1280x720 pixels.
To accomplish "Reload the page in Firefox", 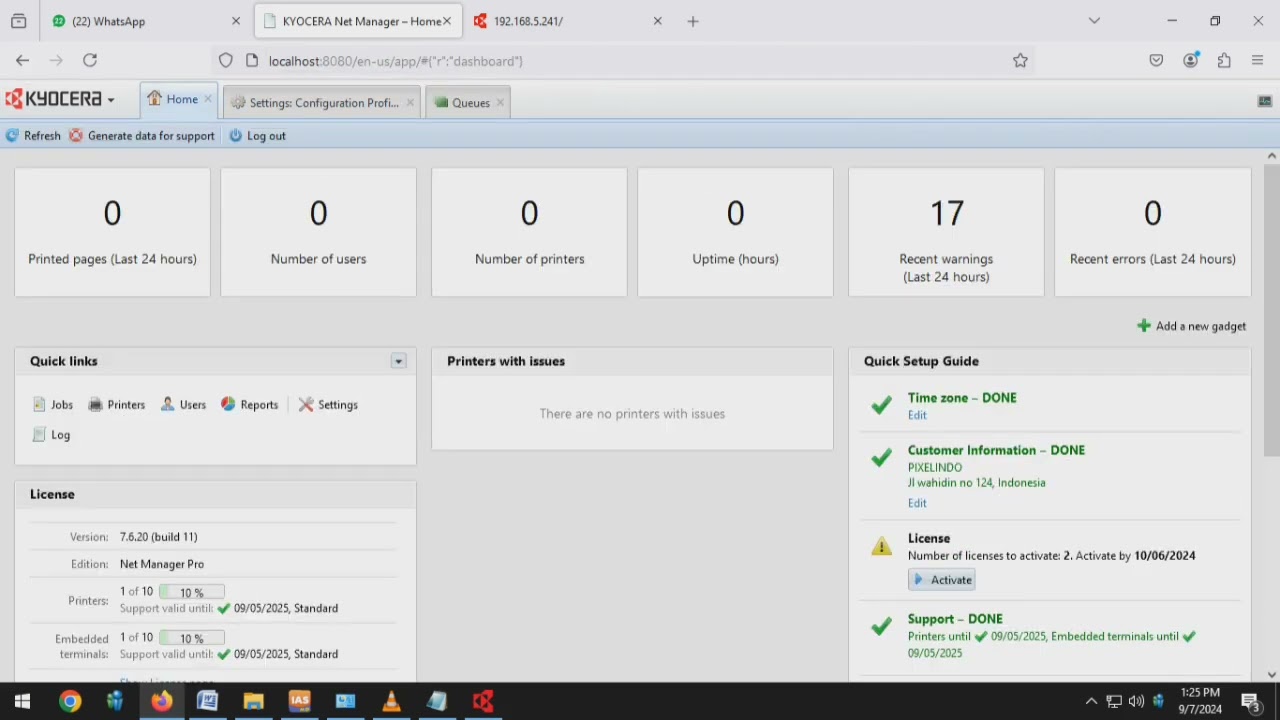I will pyautogui.click(x=90, y=61).
